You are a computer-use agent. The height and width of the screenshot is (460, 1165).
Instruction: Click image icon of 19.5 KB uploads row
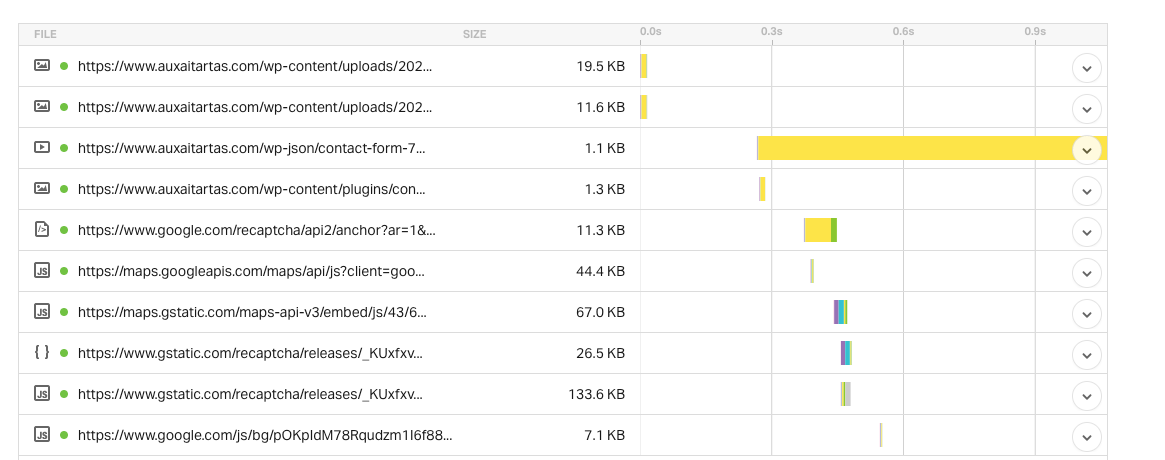[42, 65]
